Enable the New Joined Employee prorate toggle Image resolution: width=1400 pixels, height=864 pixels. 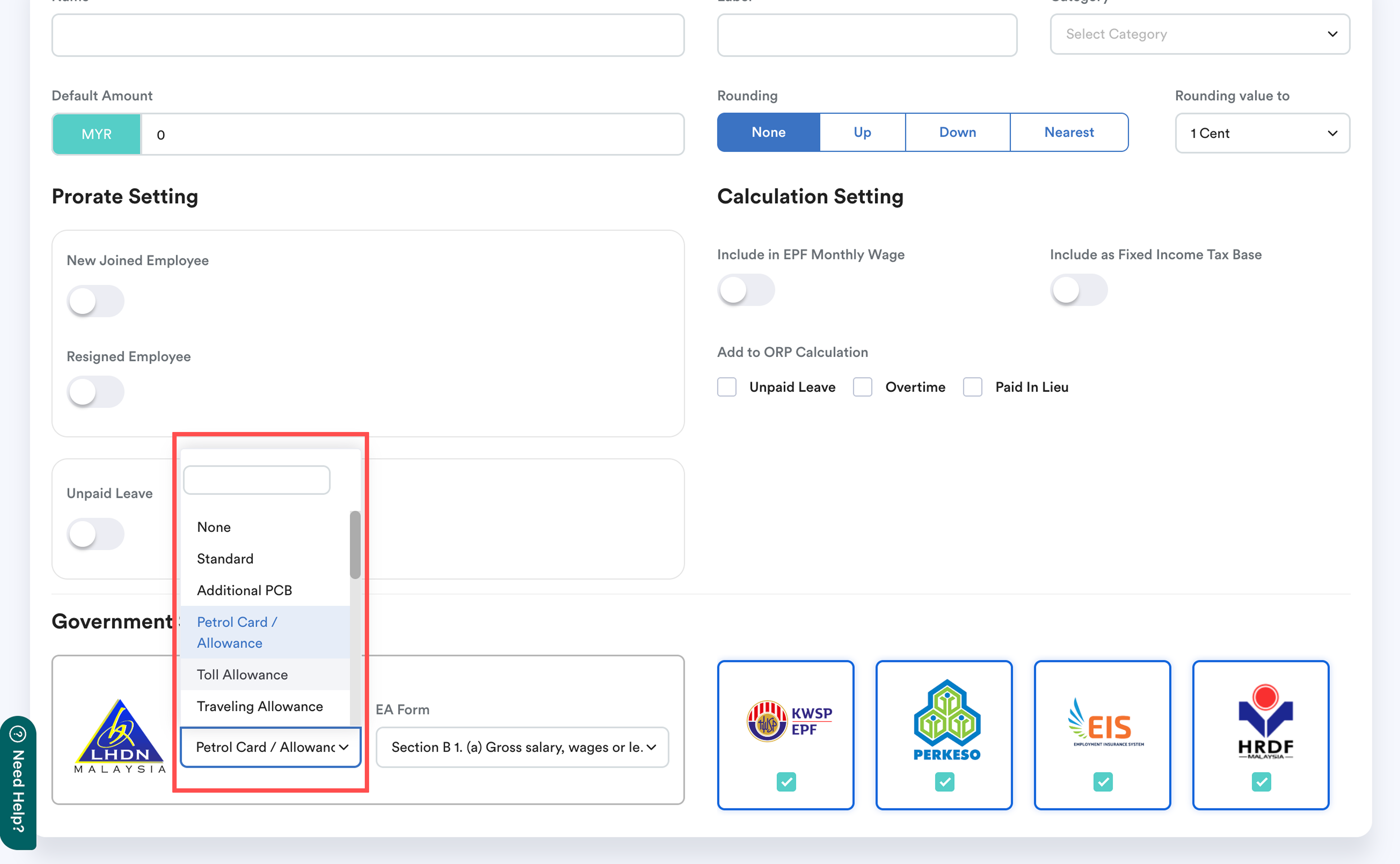click(x=96, y=301)
